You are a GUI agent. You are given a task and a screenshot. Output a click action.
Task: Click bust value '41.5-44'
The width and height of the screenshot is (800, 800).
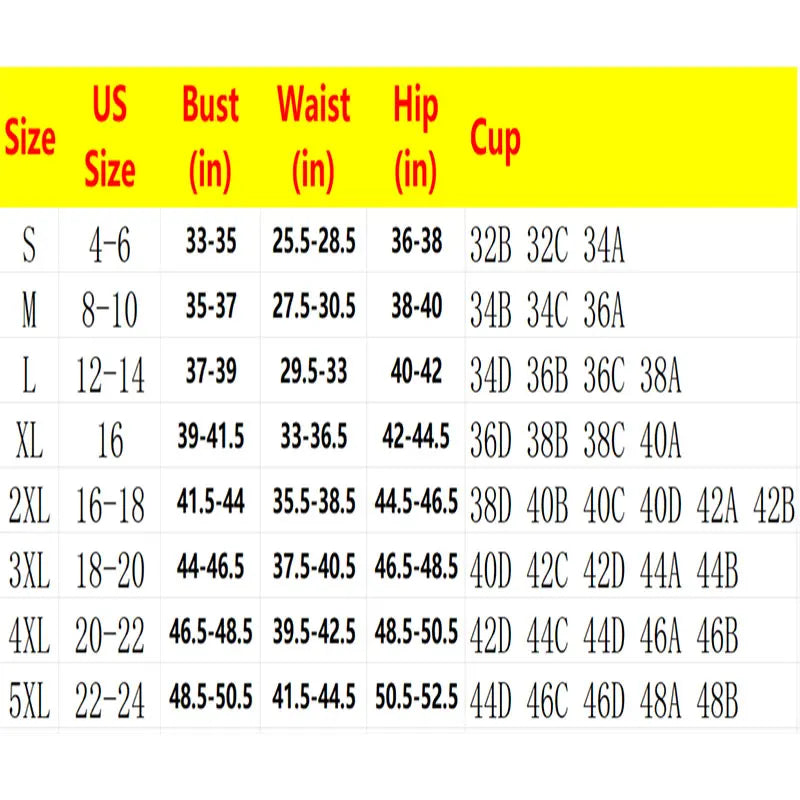211,501
